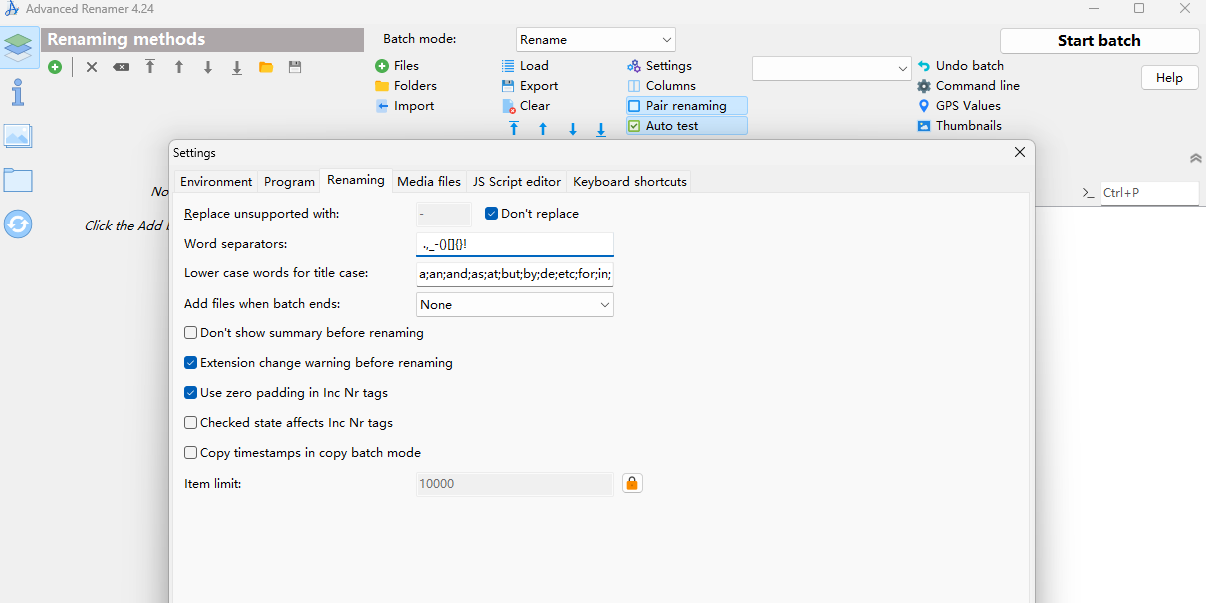
Task: Load a saved file list
Action: tap(525, 65)
